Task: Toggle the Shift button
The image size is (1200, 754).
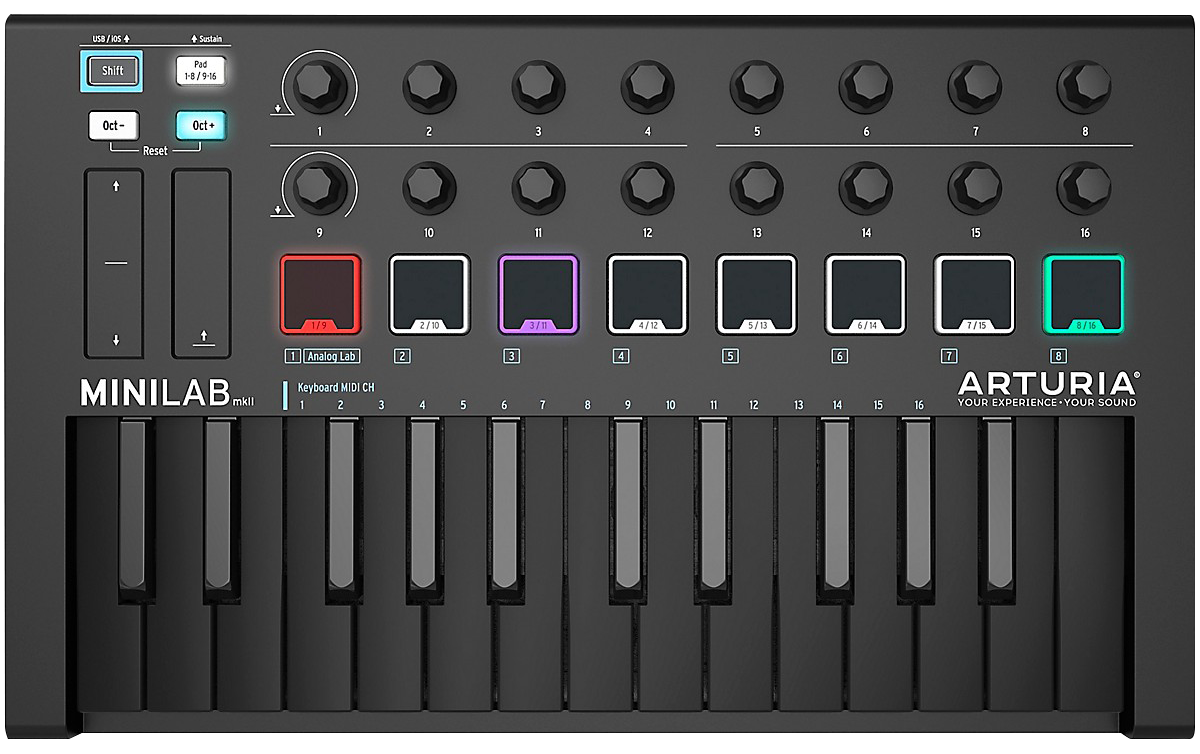Action: click(112, 71)
